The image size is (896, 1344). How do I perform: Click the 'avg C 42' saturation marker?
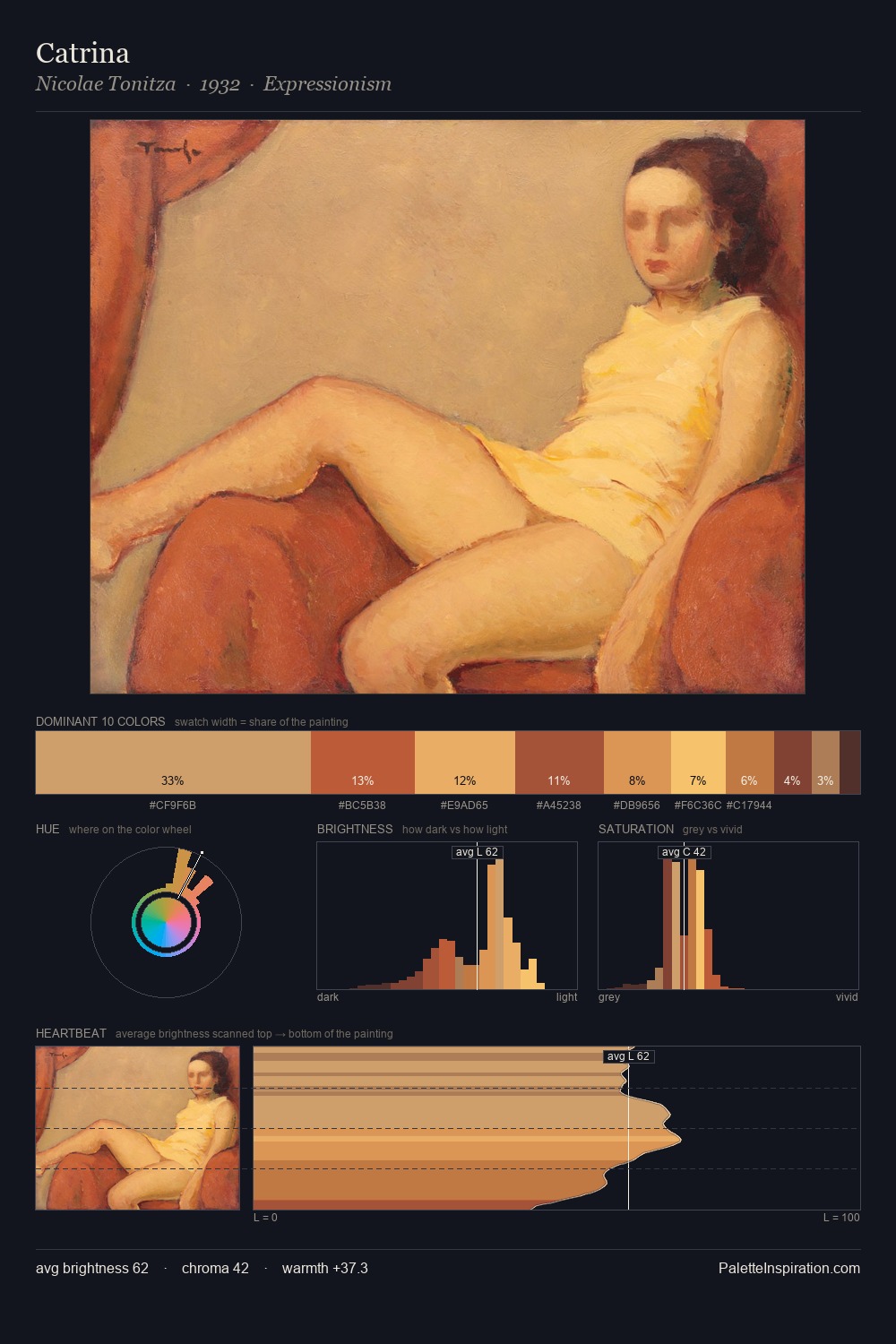684,851
